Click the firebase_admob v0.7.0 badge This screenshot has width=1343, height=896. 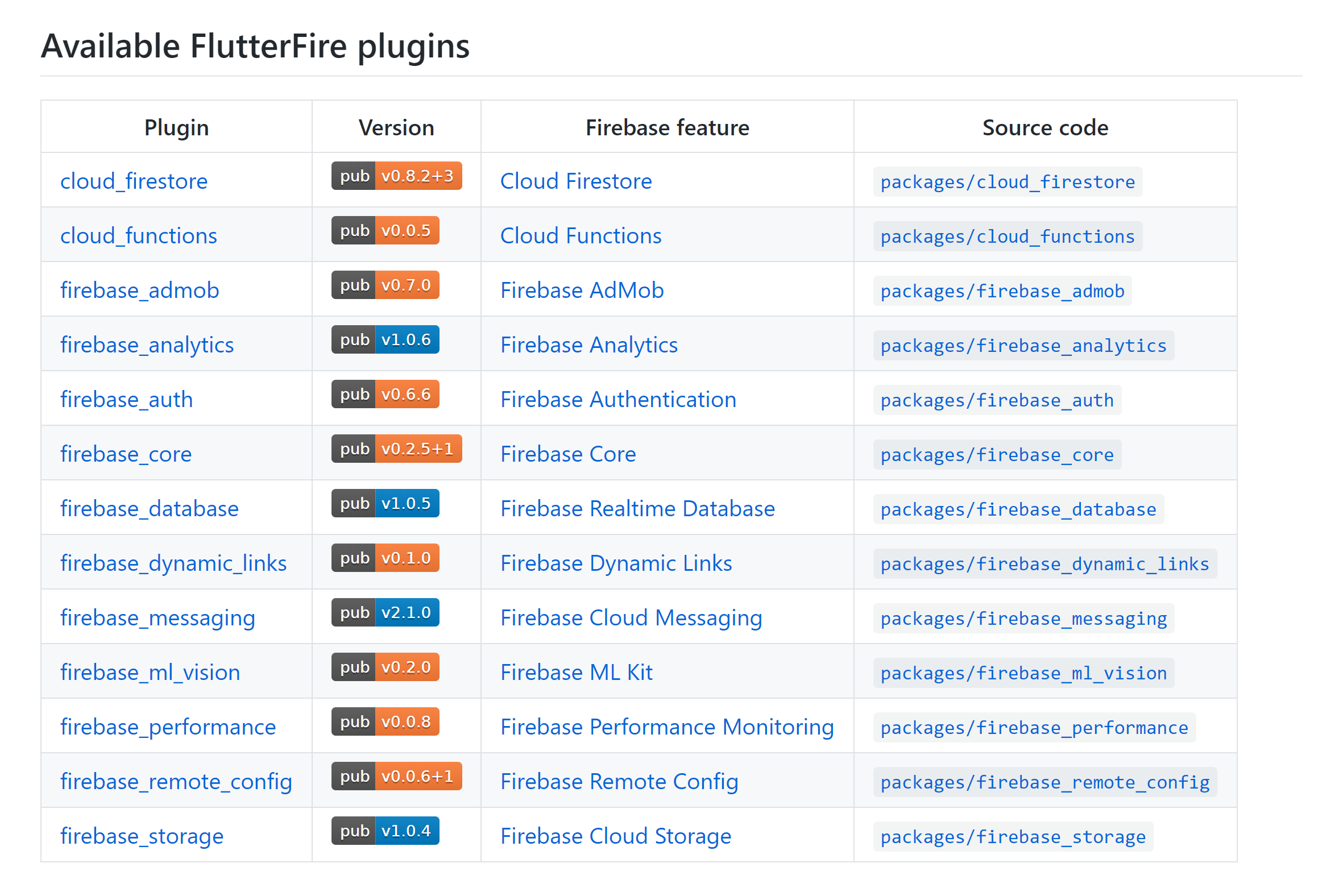pos(385,285)
